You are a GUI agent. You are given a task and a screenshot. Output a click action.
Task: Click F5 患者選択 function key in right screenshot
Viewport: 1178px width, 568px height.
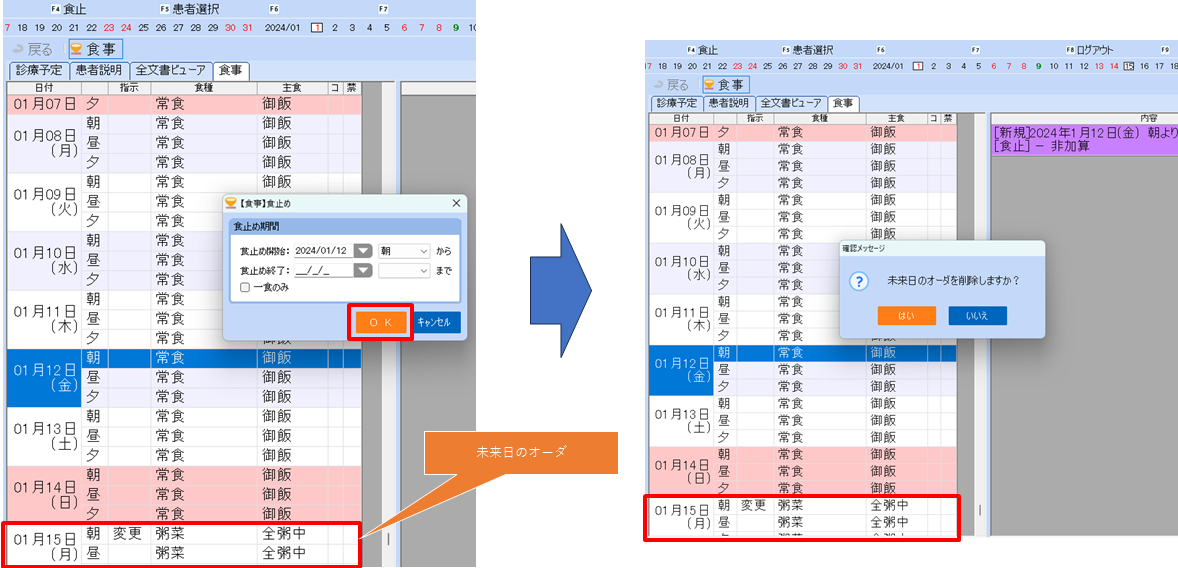pyautogui.click(x=808, y=50)
